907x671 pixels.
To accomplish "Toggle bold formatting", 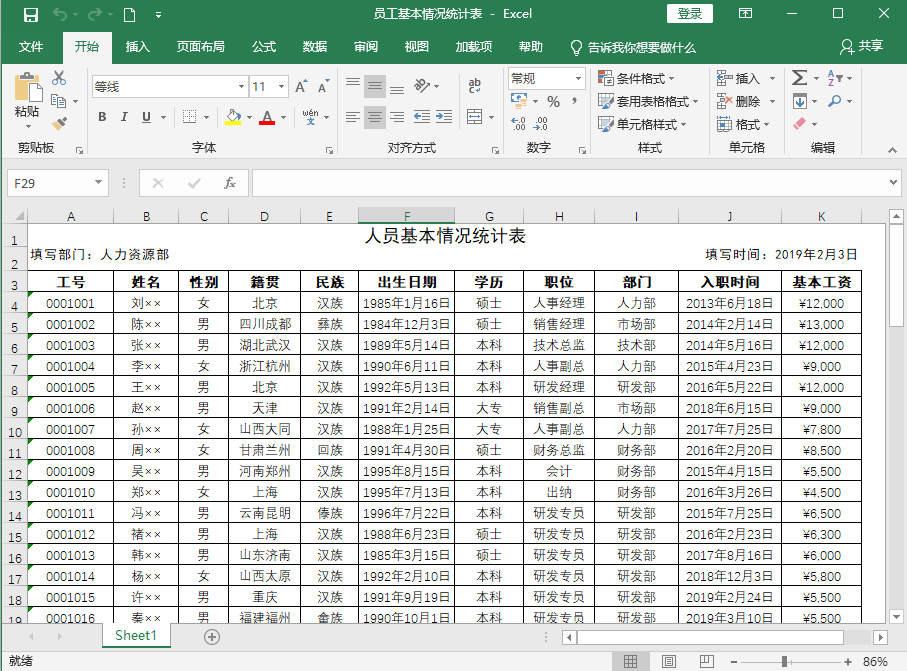I will [102, 117].
